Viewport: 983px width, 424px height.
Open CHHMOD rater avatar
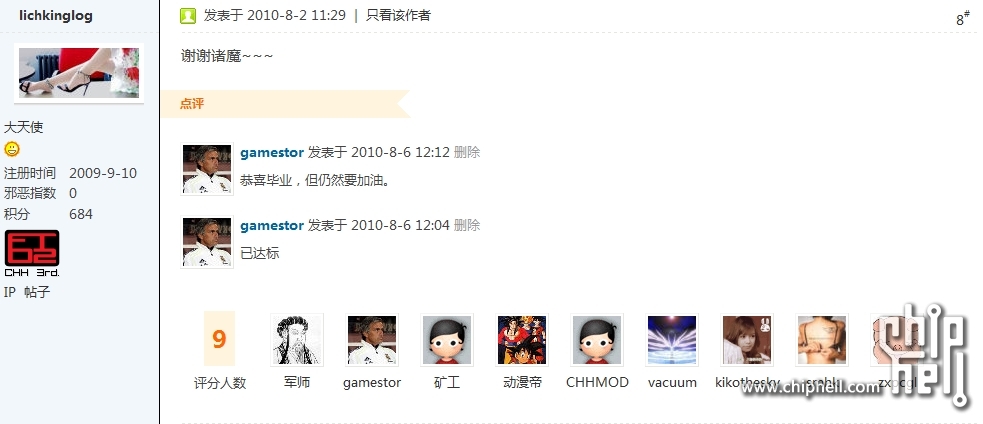(597, 340)
